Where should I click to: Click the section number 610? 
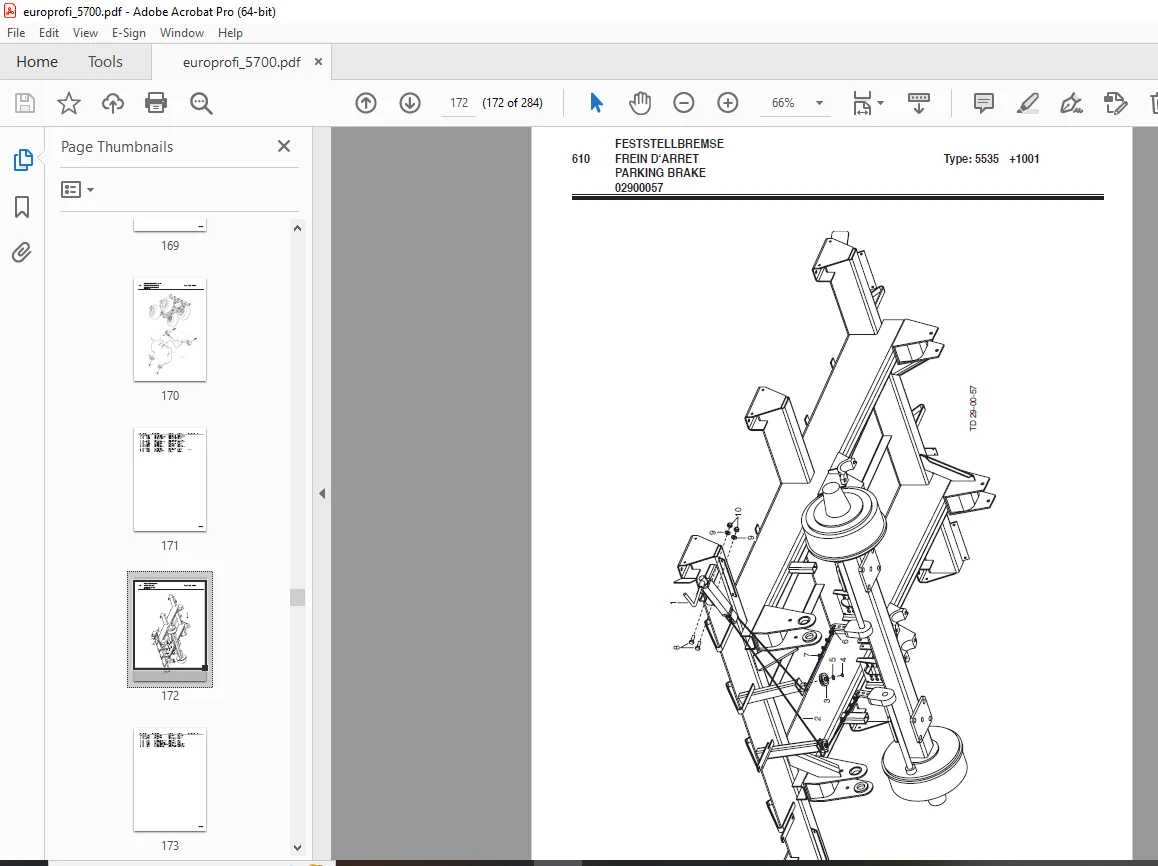click(580, 159)
